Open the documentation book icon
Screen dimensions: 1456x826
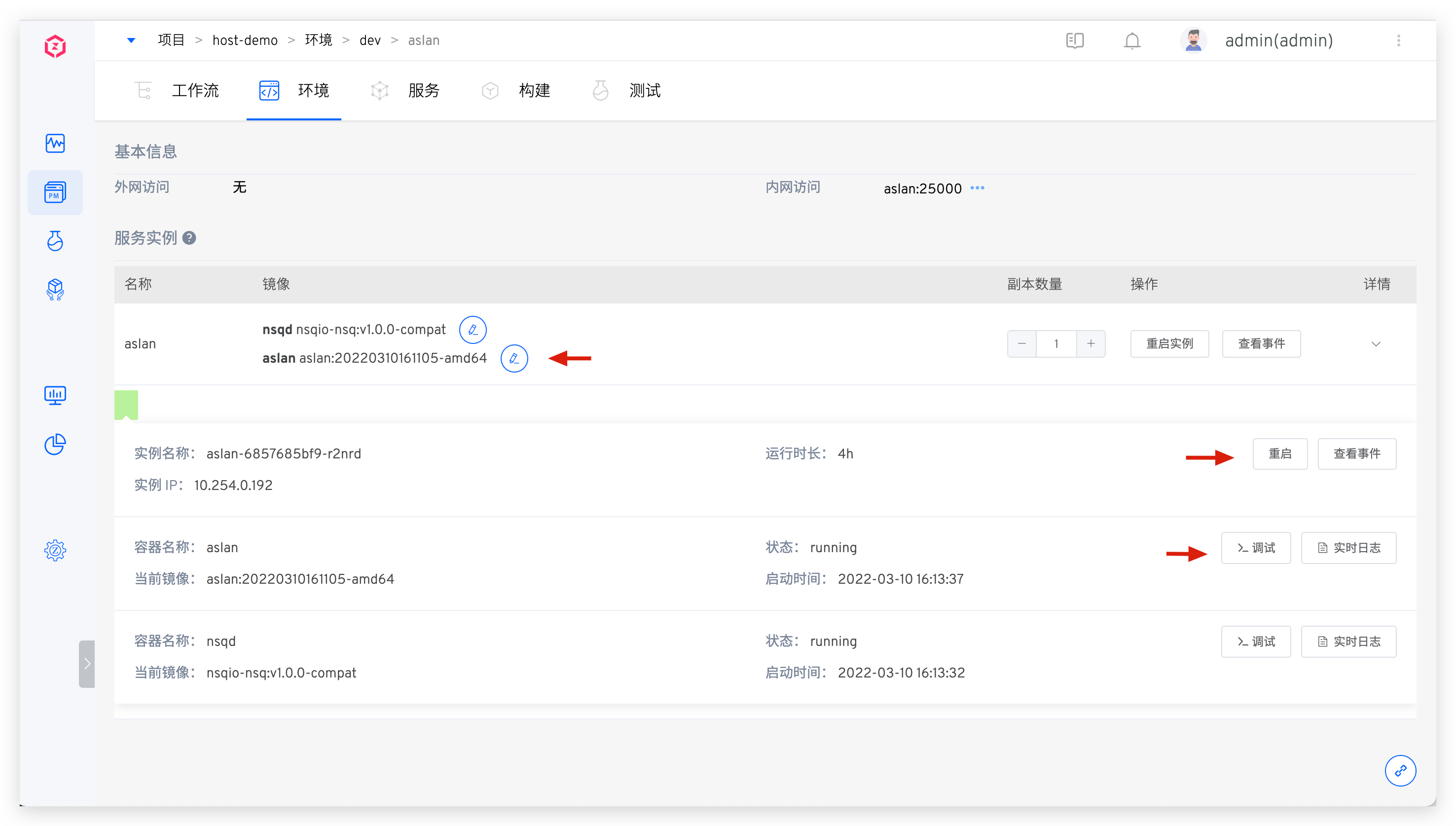[1074, 41]
